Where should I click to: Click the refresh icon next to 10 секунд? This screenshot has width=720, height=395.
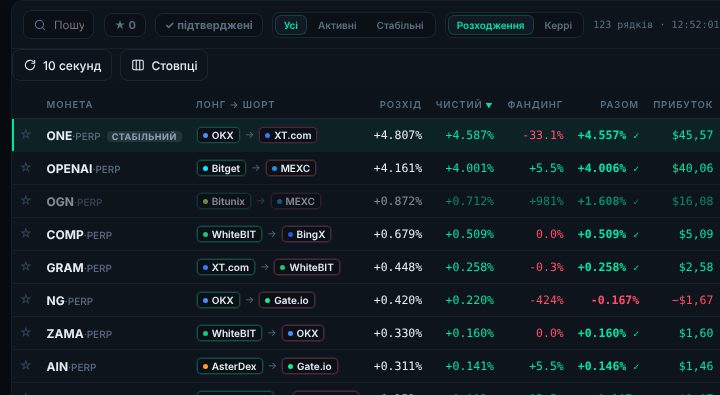pyautogui.click(x=30, y=65)
